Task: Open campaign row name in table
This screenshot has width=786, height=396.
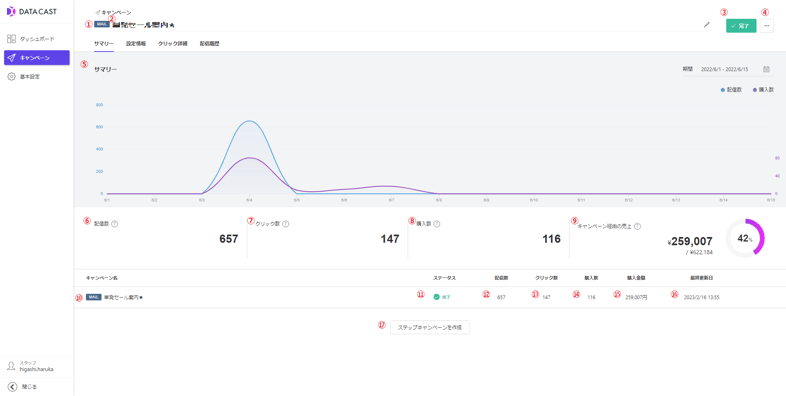Action: (x=124, y=297)
